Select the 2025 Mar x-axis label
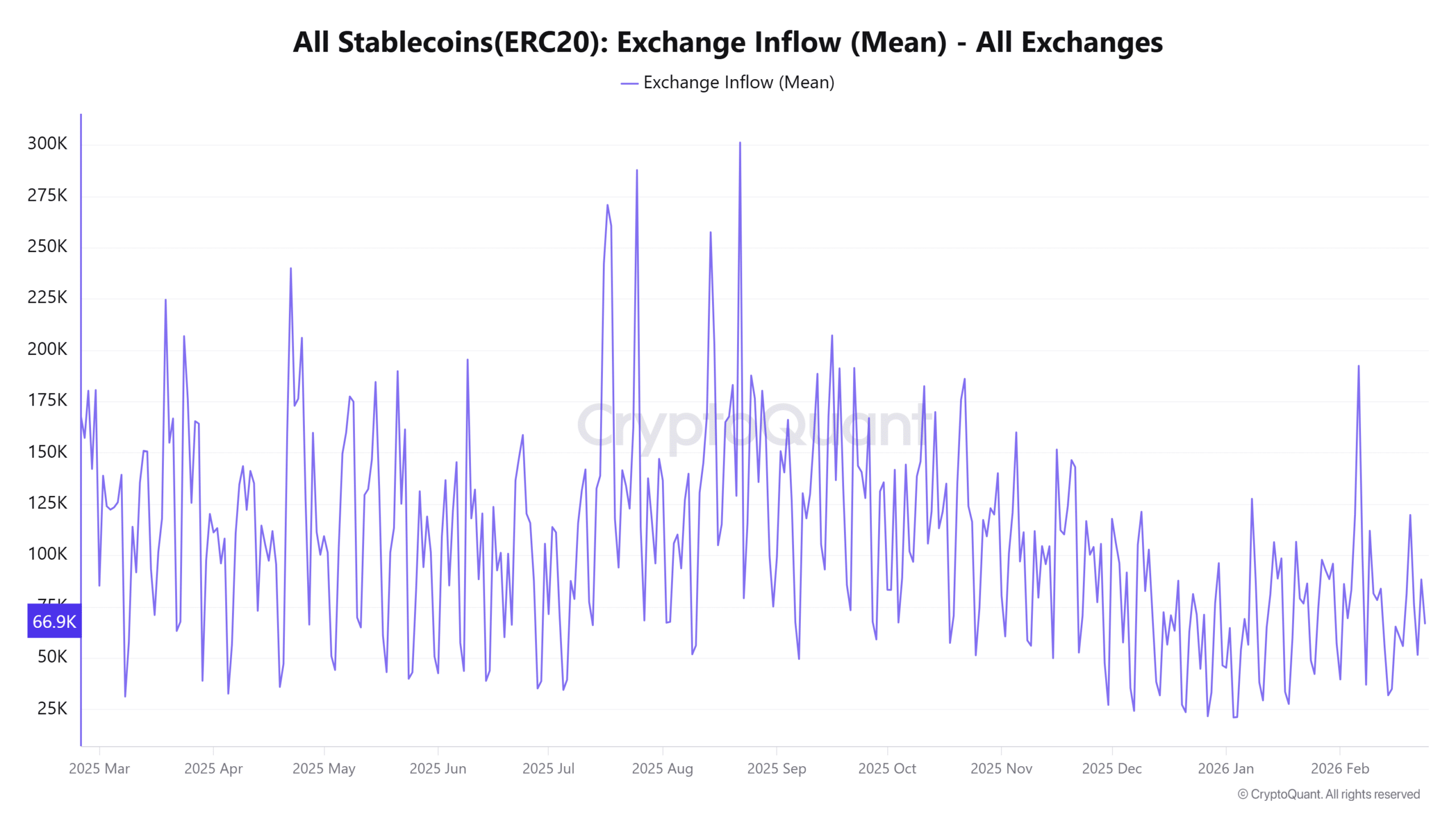The width and height of the screenshot is (1456, 819). 99,768
